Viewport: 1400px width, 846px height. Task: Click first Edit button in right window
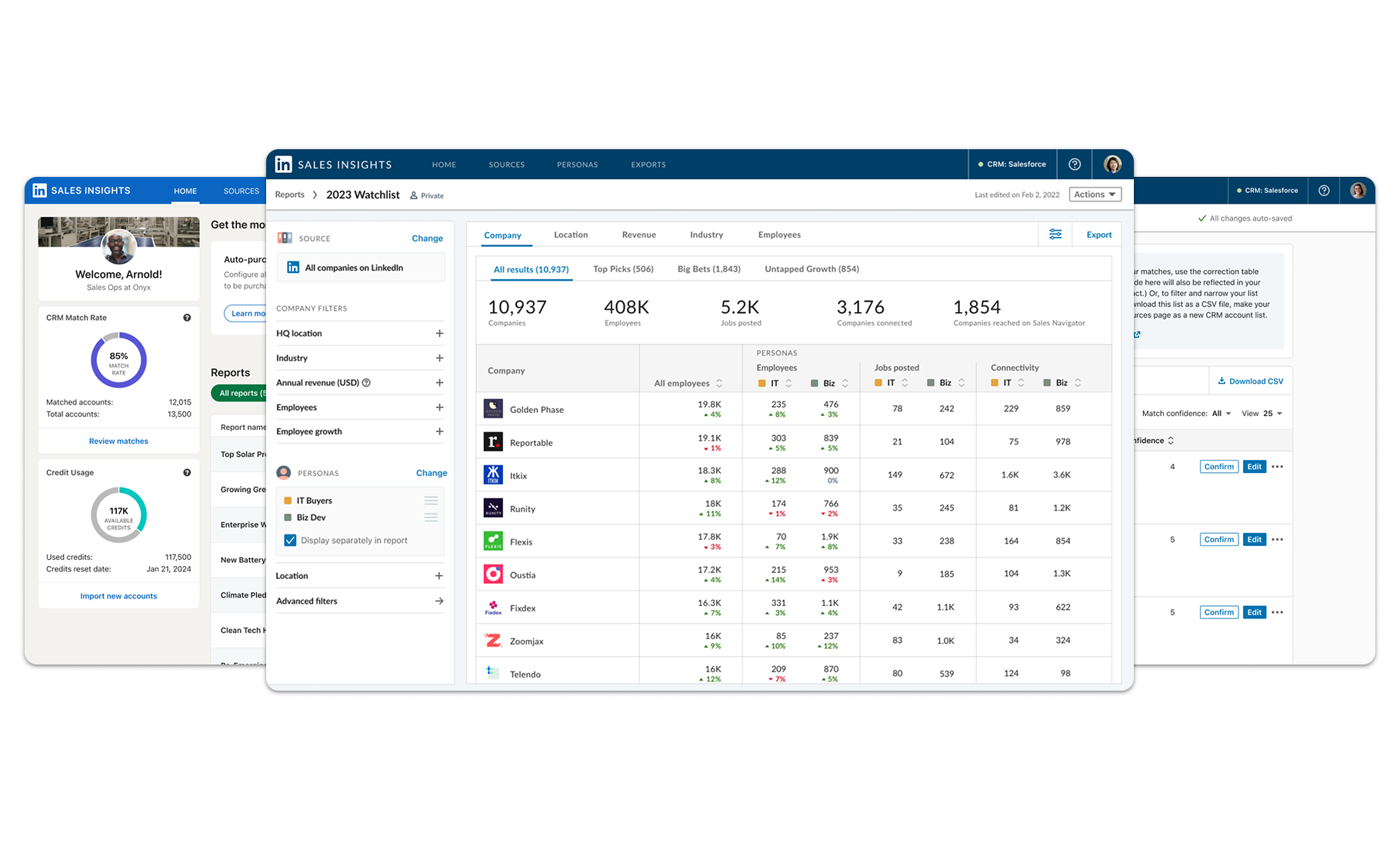point(1255,467)
